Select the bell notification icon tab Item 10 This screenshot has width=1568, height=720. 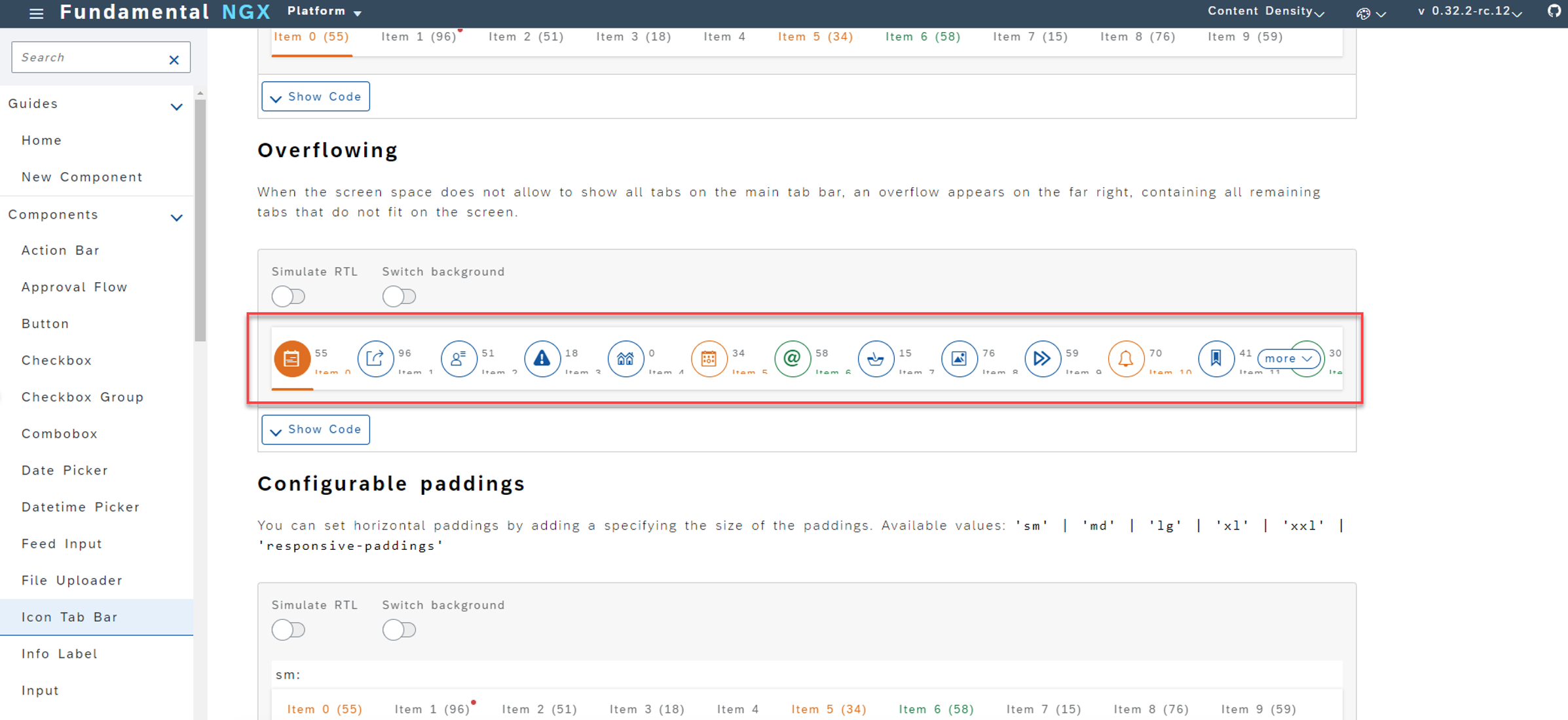(x=1126, y=359)
